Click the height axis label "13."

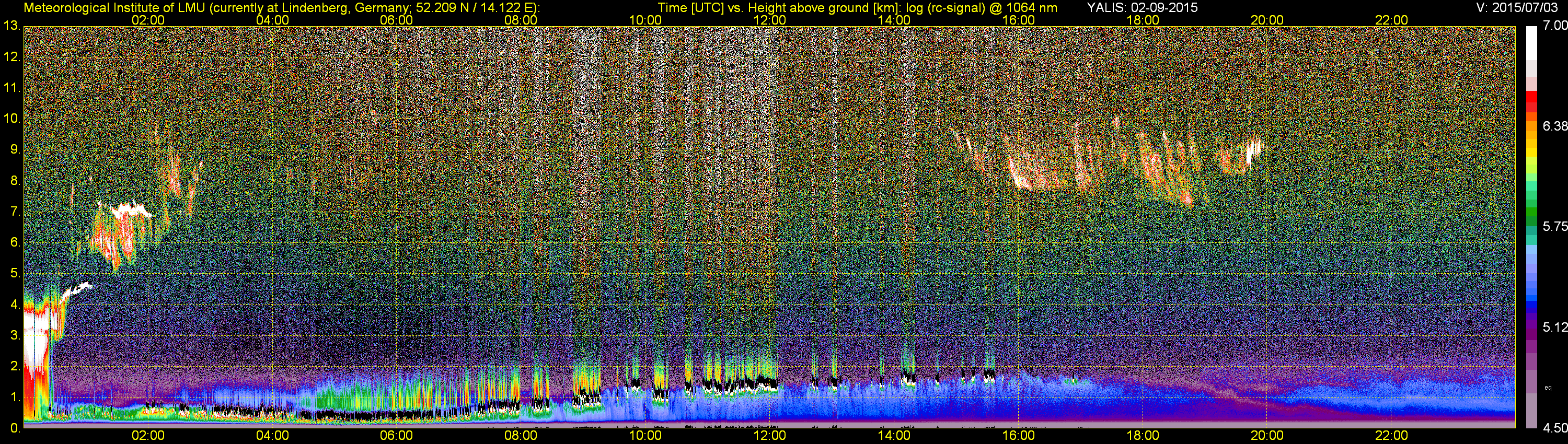(x=11, y=26)
